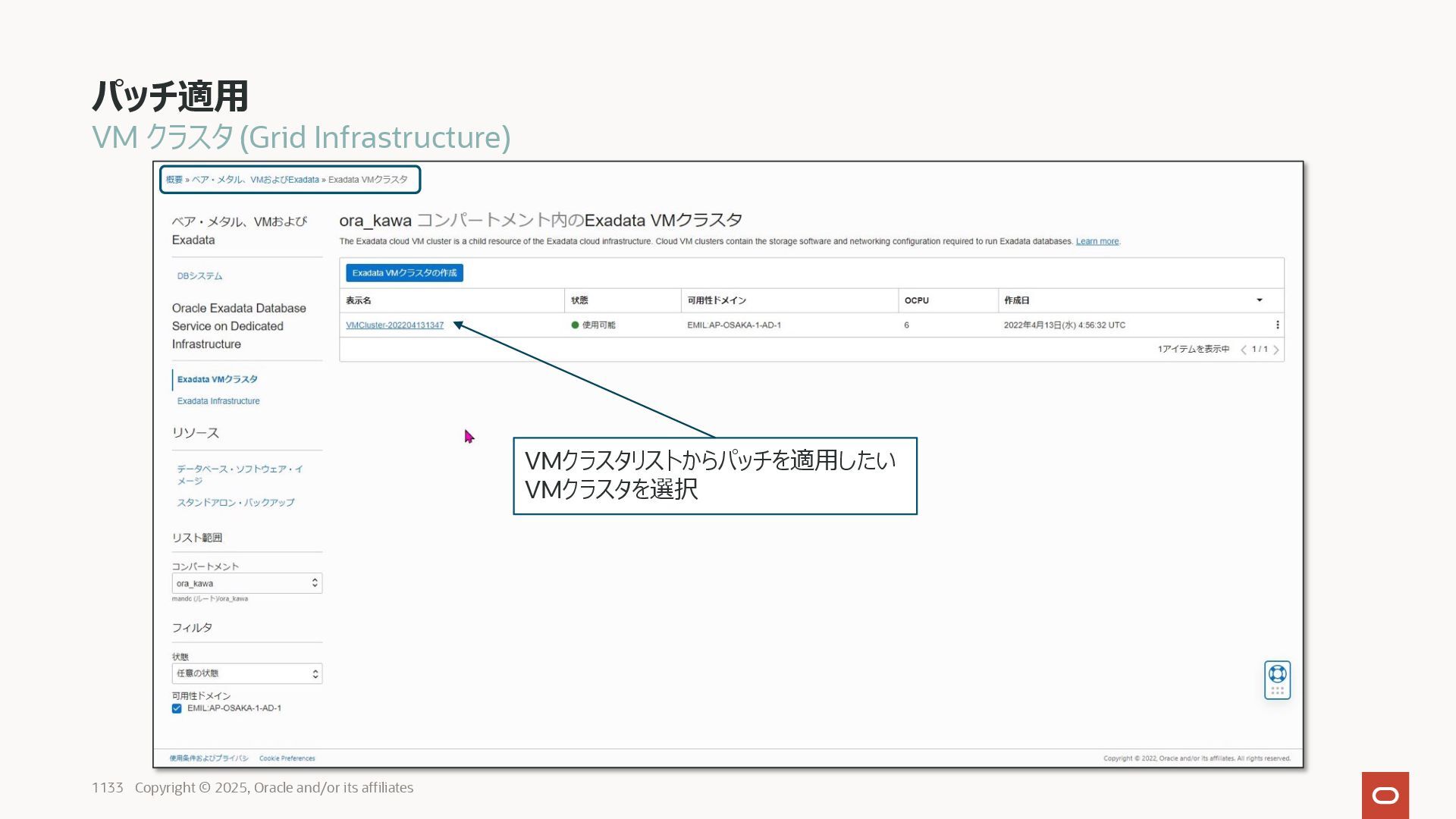Open the row actions three-dot menu
The height and width of the screenshot is (819, 1456).
pyautogui.click(x=1277, y=325)
